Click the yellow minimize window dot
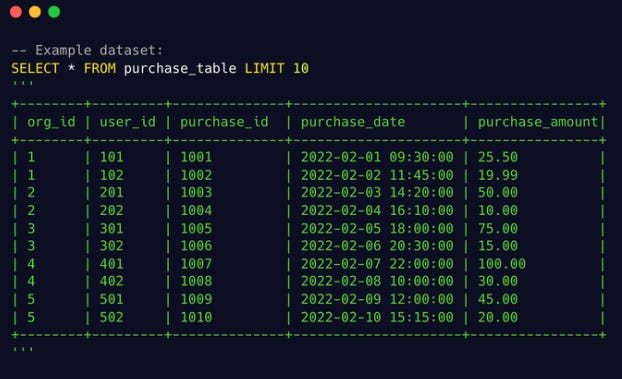The height and width of the screenshot is (379, 622). [35, 12]
